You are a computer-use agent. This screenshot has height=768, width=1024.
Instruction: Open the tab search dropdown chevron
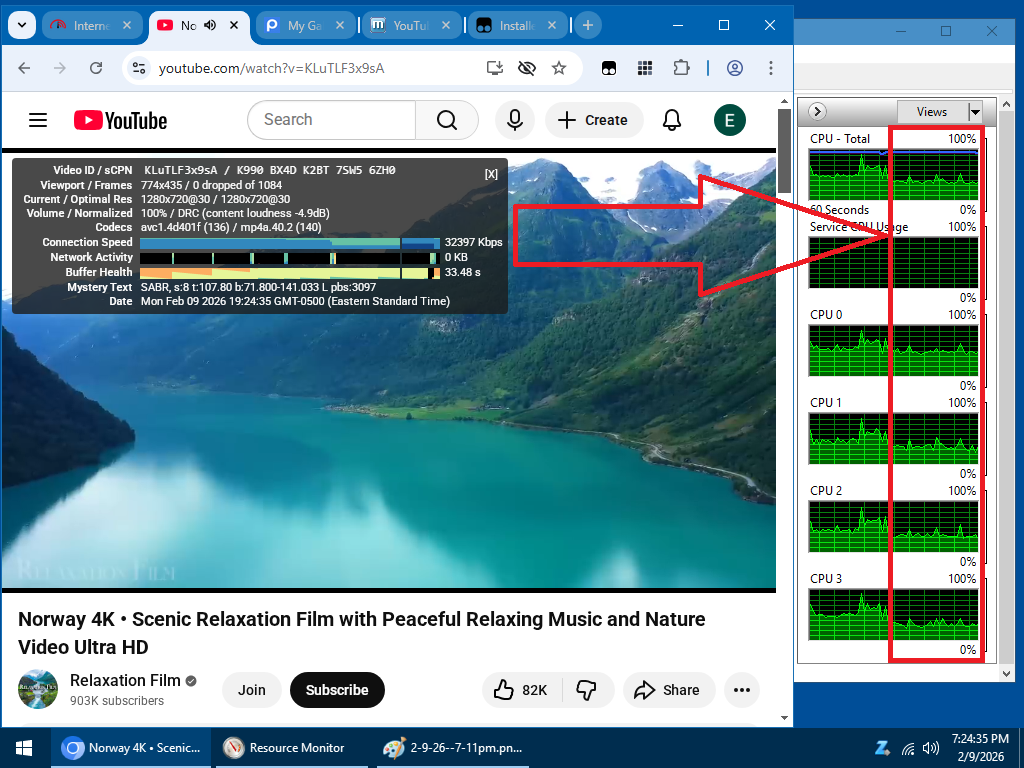click(22, 25)
